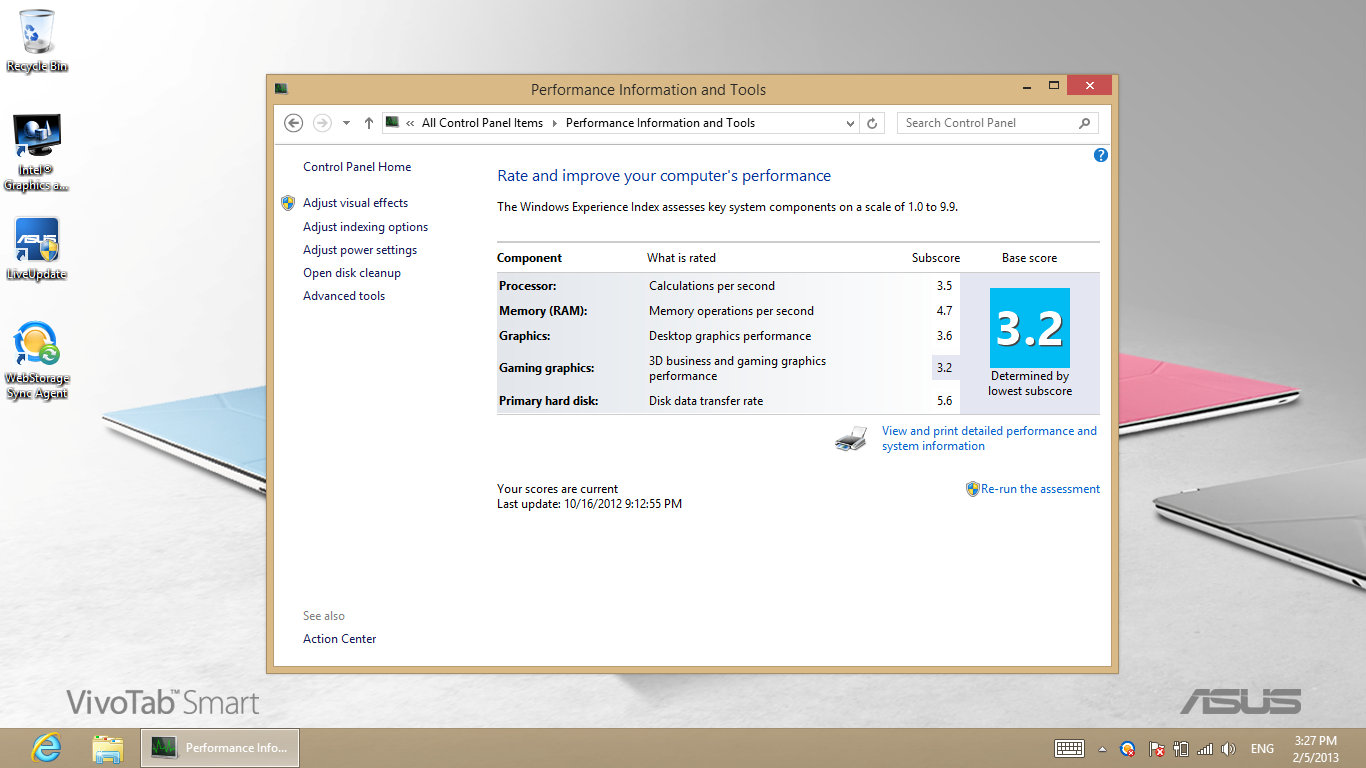Expand the address bar previous locations dropdown
Image resolution: width=1366 pixels, height=768 pixels.
click(x=850, y=123)
